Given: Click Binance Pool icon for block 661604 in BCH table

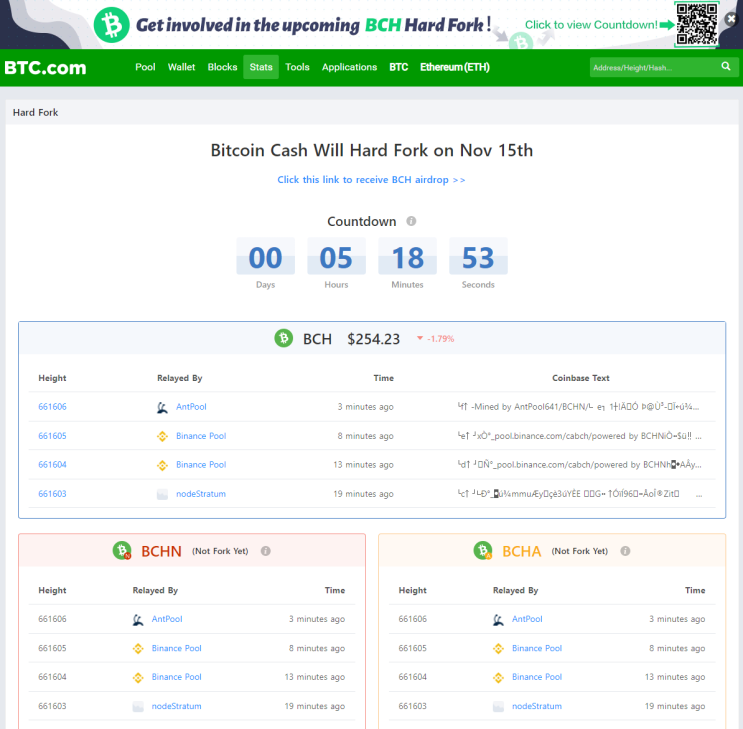Looking at the screenshot, I should (x=162, y=465).
